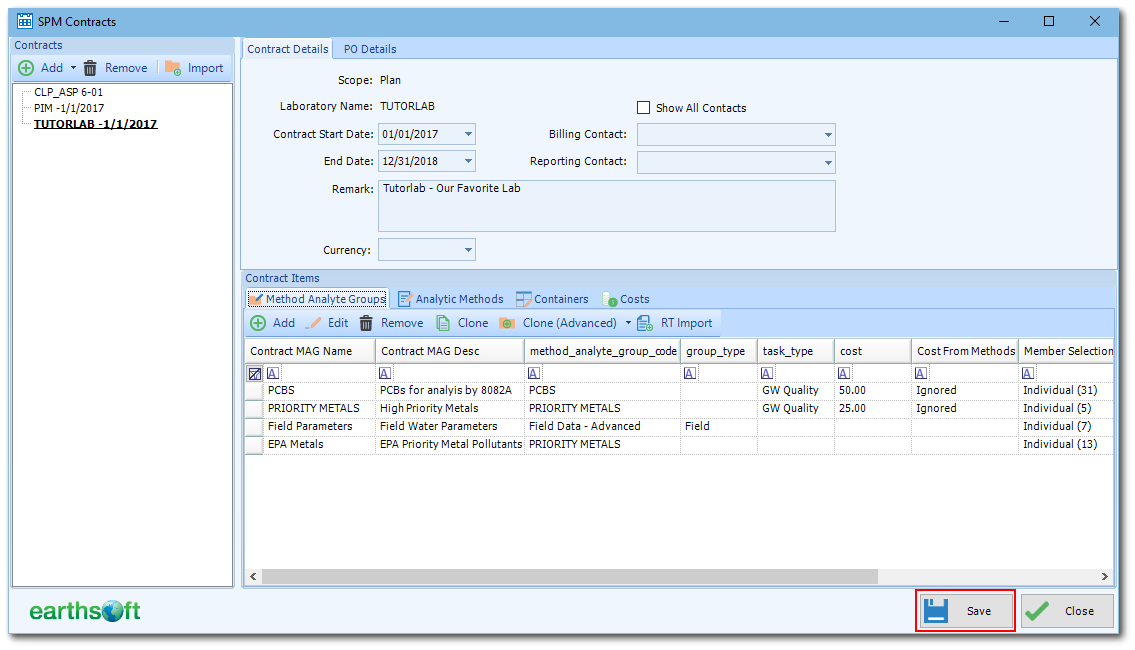Click the Member Selection column header
Image resolution: width=1135 pixels, height=650 pixels.
pos(1066,351)
